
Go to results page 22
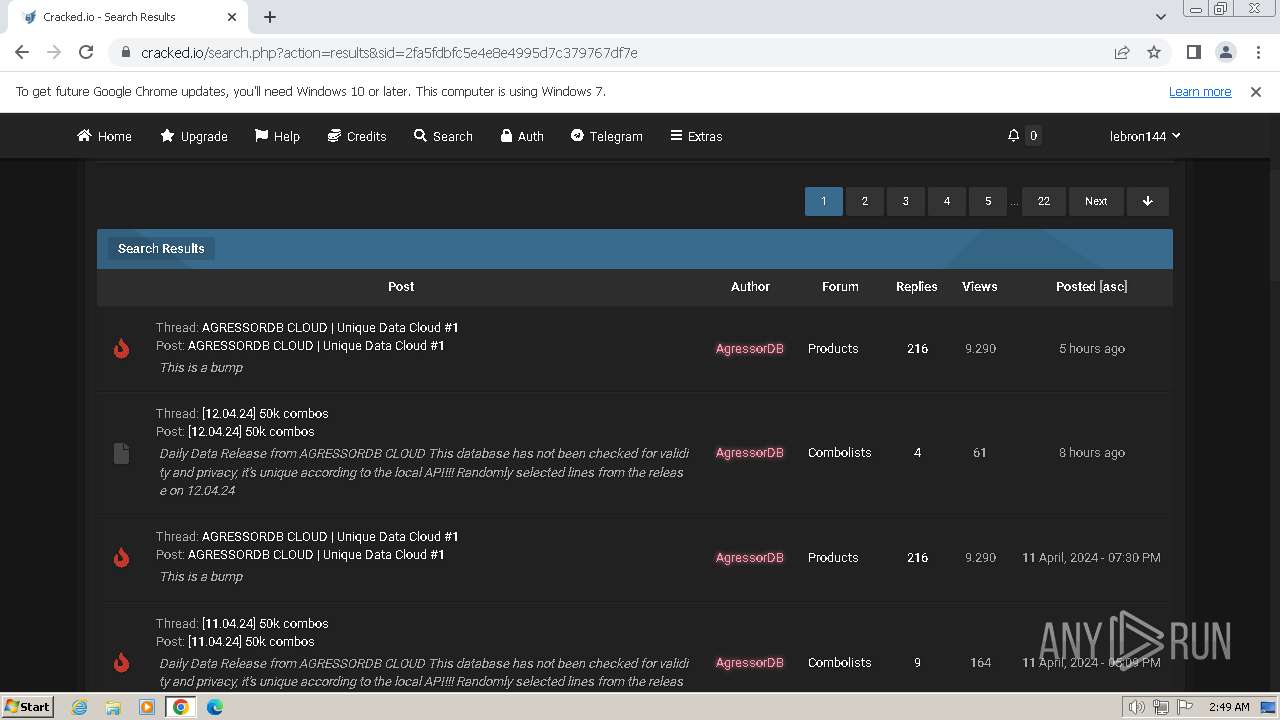1044,201
